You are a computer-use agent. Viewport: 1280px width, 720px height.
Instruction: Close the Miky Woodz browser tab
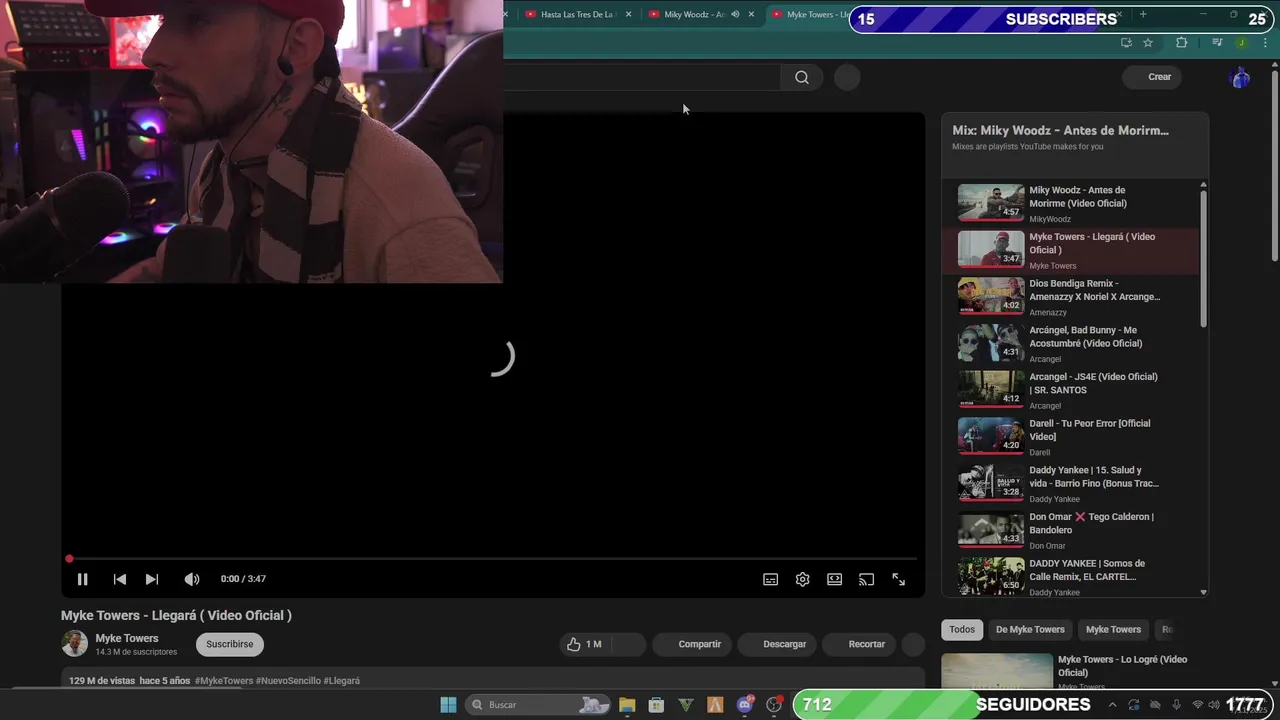click(751, 15)
